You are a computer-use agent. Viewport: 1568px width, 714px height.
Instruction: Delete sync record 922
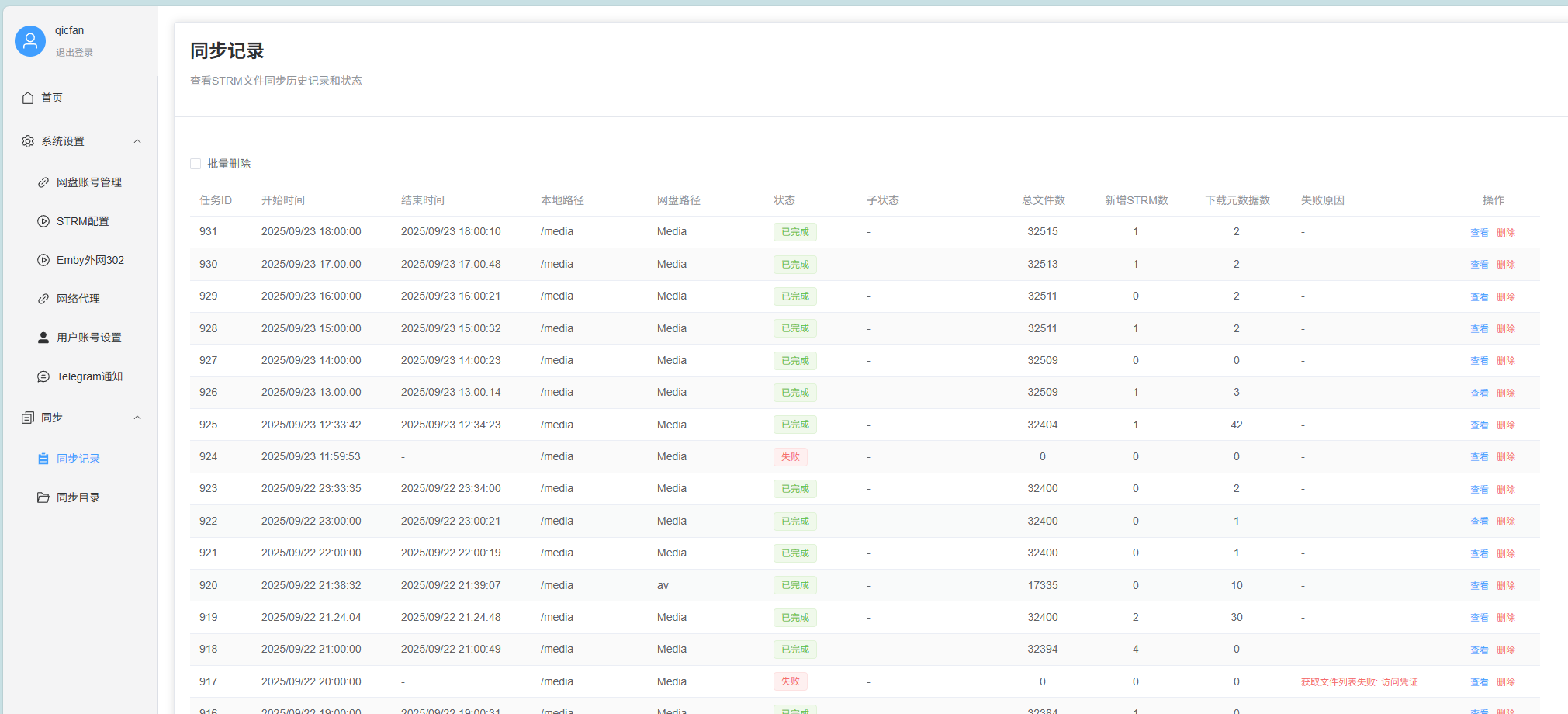coord(1506,522)
